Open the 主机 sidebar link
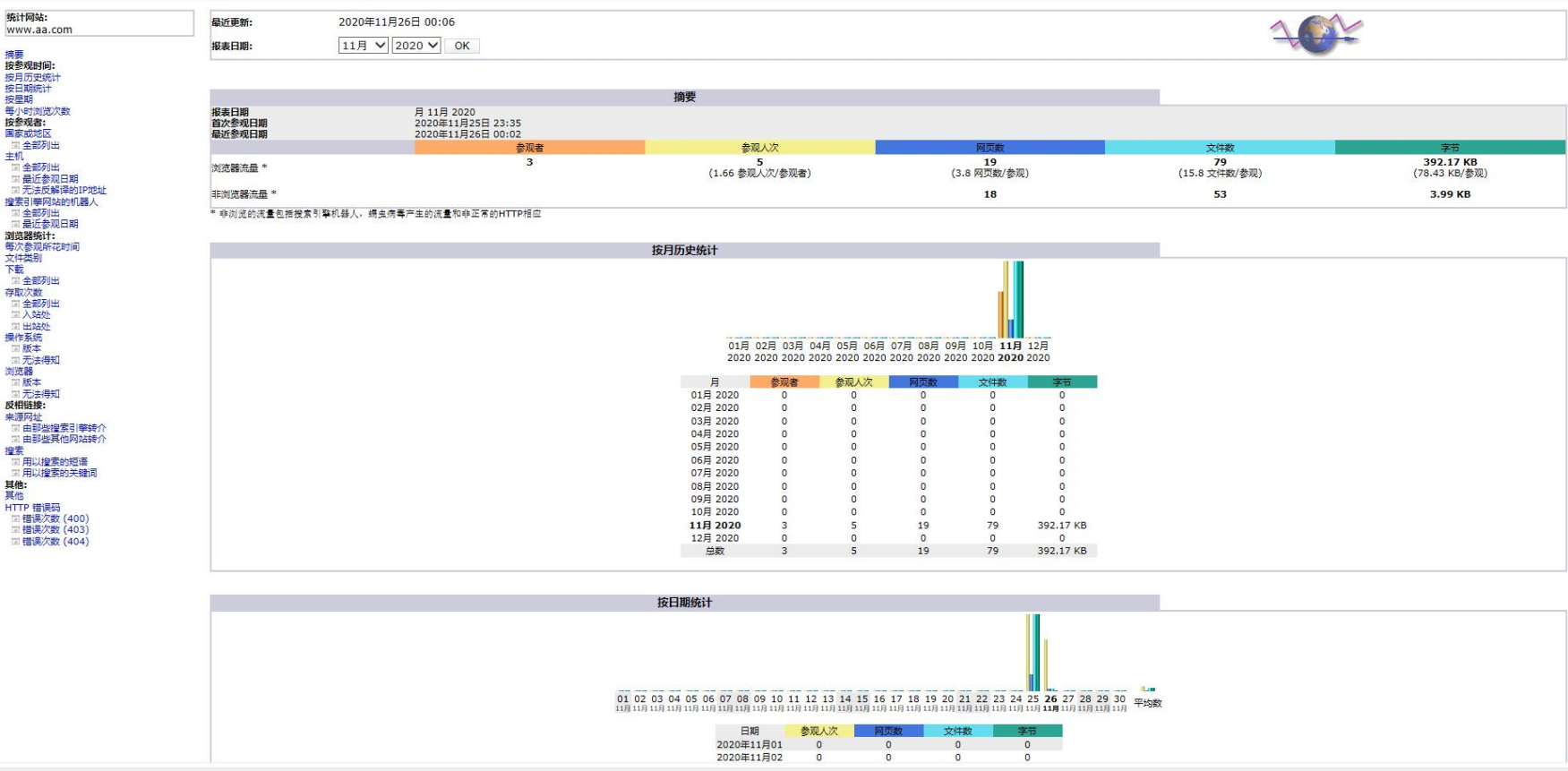 (x=14, y=156)
